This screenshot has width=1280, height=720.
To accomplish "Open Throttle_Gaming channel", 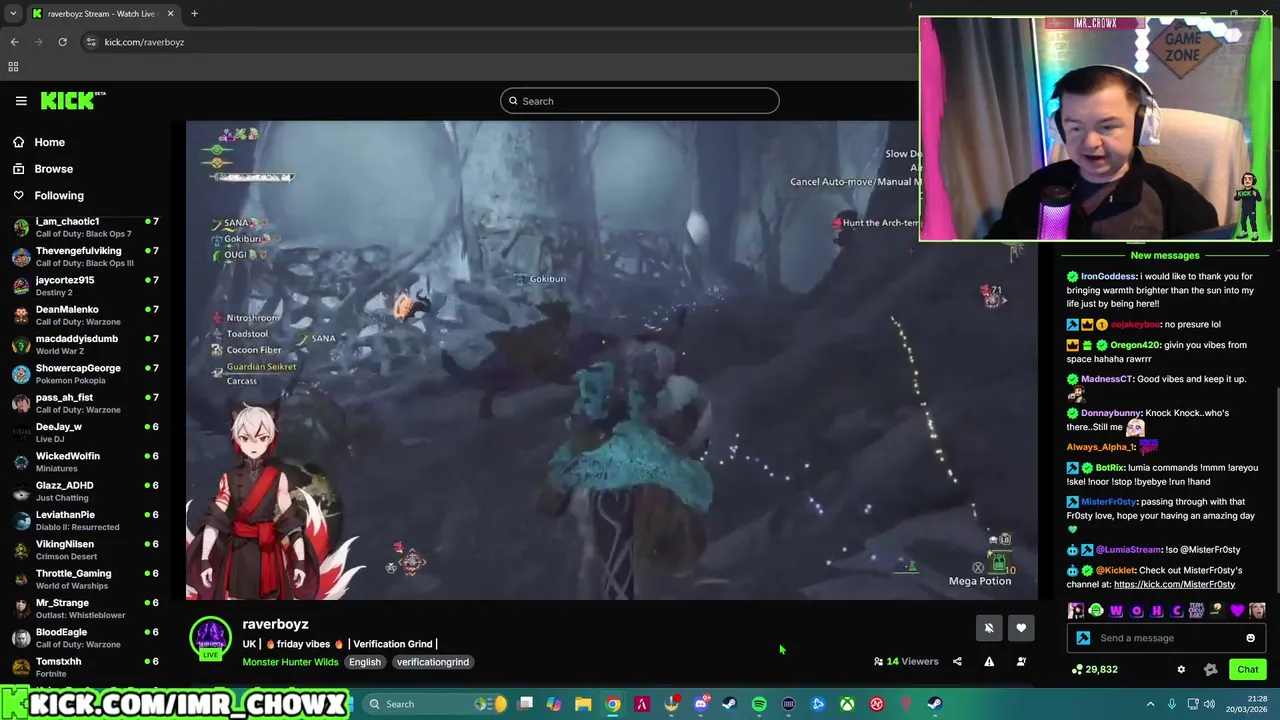I will [85, 579].
